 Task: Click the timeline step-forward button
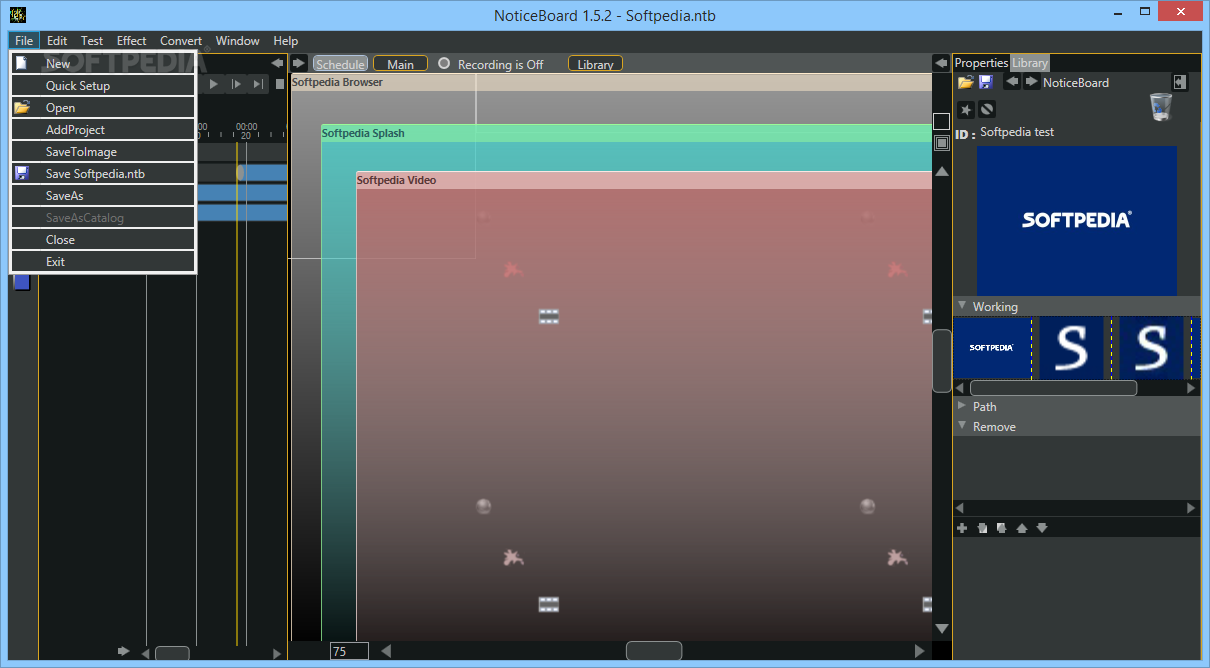(237, 84)
